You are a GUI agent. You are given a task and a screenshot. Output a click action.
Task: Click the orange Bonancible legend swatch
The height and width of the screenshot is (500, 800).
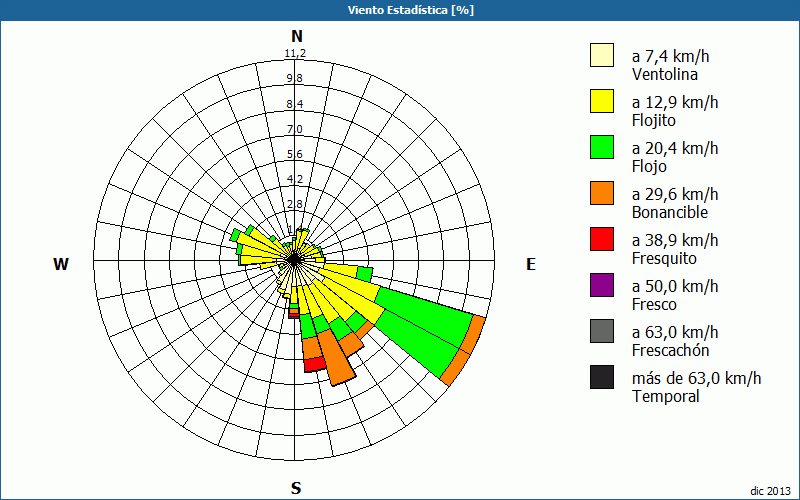tap(602, 193)
